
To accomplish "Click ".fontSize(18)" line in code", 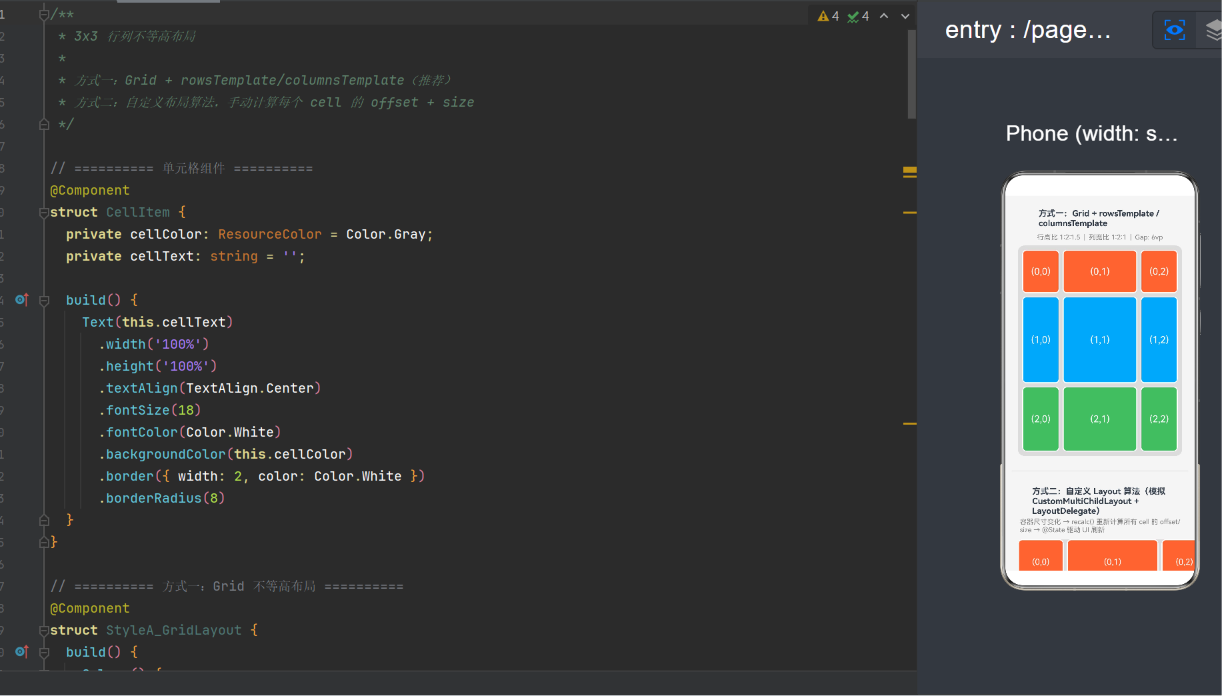I will (x=150, y=410).
